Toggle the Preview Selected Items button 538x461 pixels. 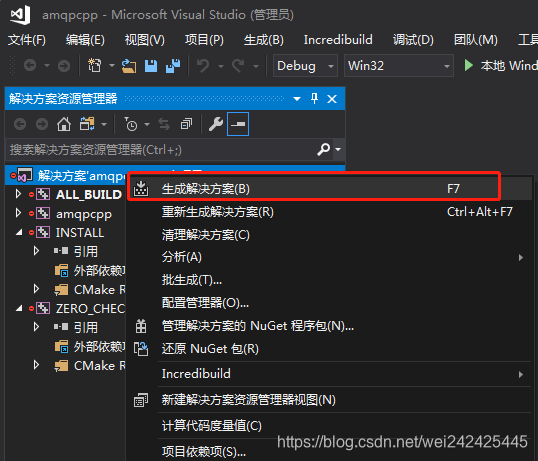click(238, 124)
